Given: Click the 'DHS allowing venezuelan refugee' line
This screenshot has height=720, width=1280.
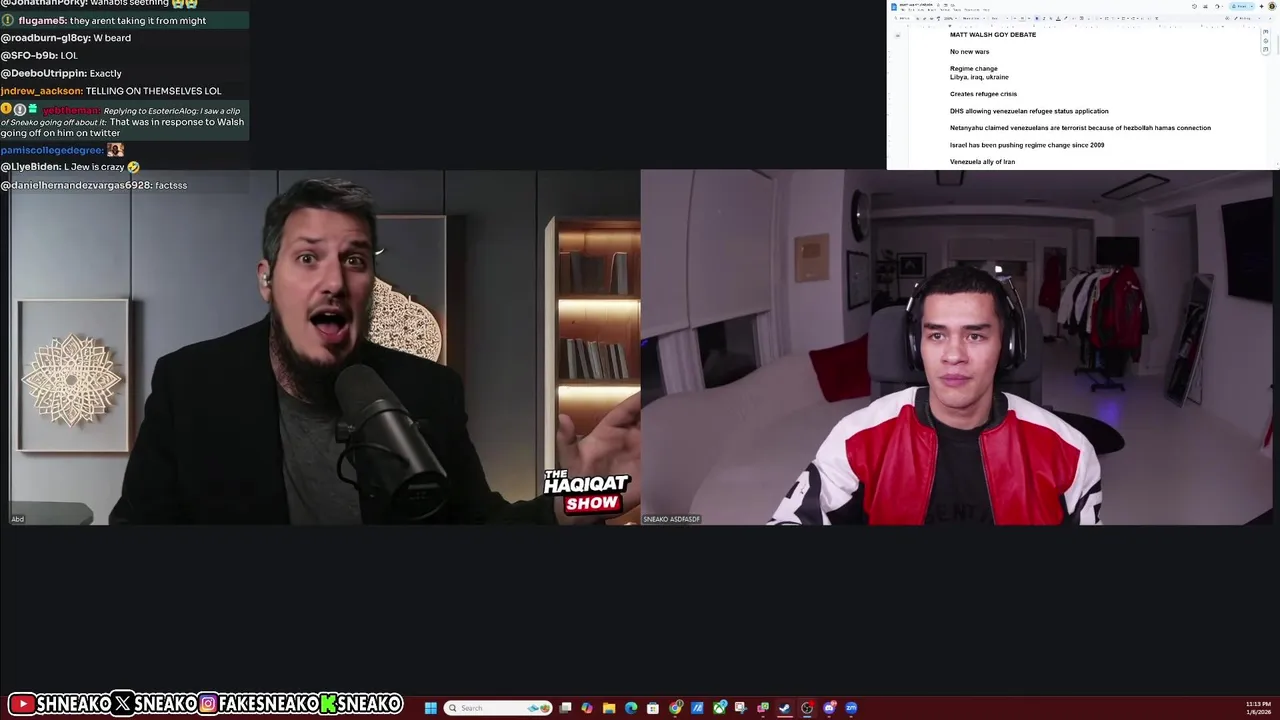Looking at the screenshot, I should pos(1029,111).
